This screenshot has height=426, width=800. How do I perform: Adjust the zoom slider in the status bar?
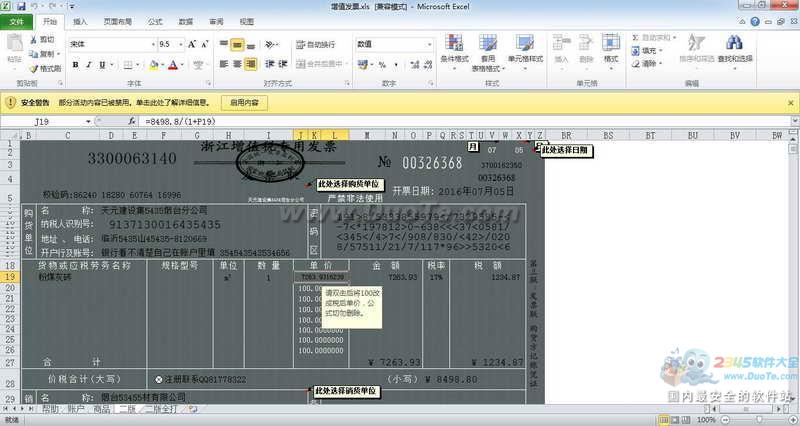759,420
